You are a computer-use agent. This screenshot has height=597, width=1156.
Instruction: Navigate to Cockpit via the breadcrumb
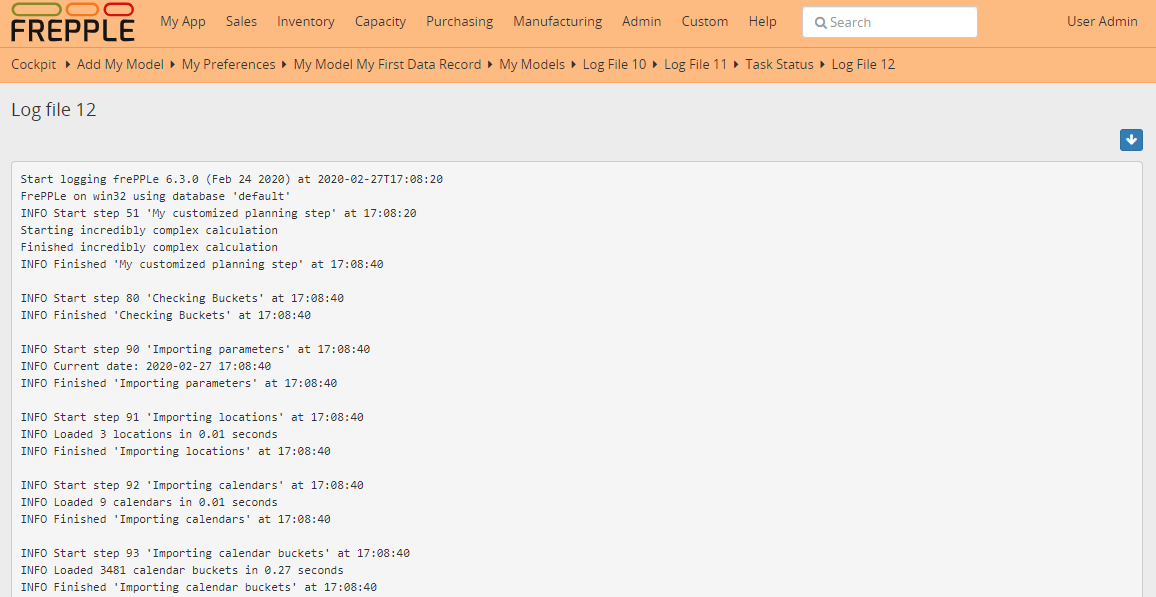33,64
